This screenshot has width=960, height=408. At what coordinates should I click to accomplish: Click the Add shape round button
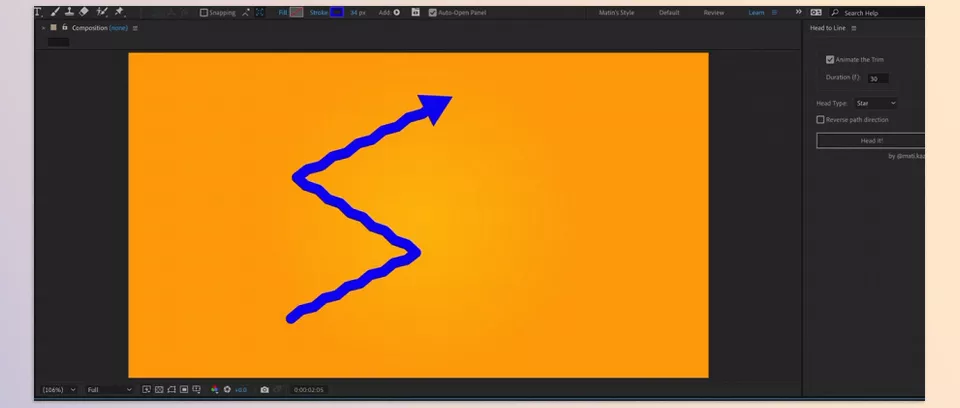(x=397, y=12)
